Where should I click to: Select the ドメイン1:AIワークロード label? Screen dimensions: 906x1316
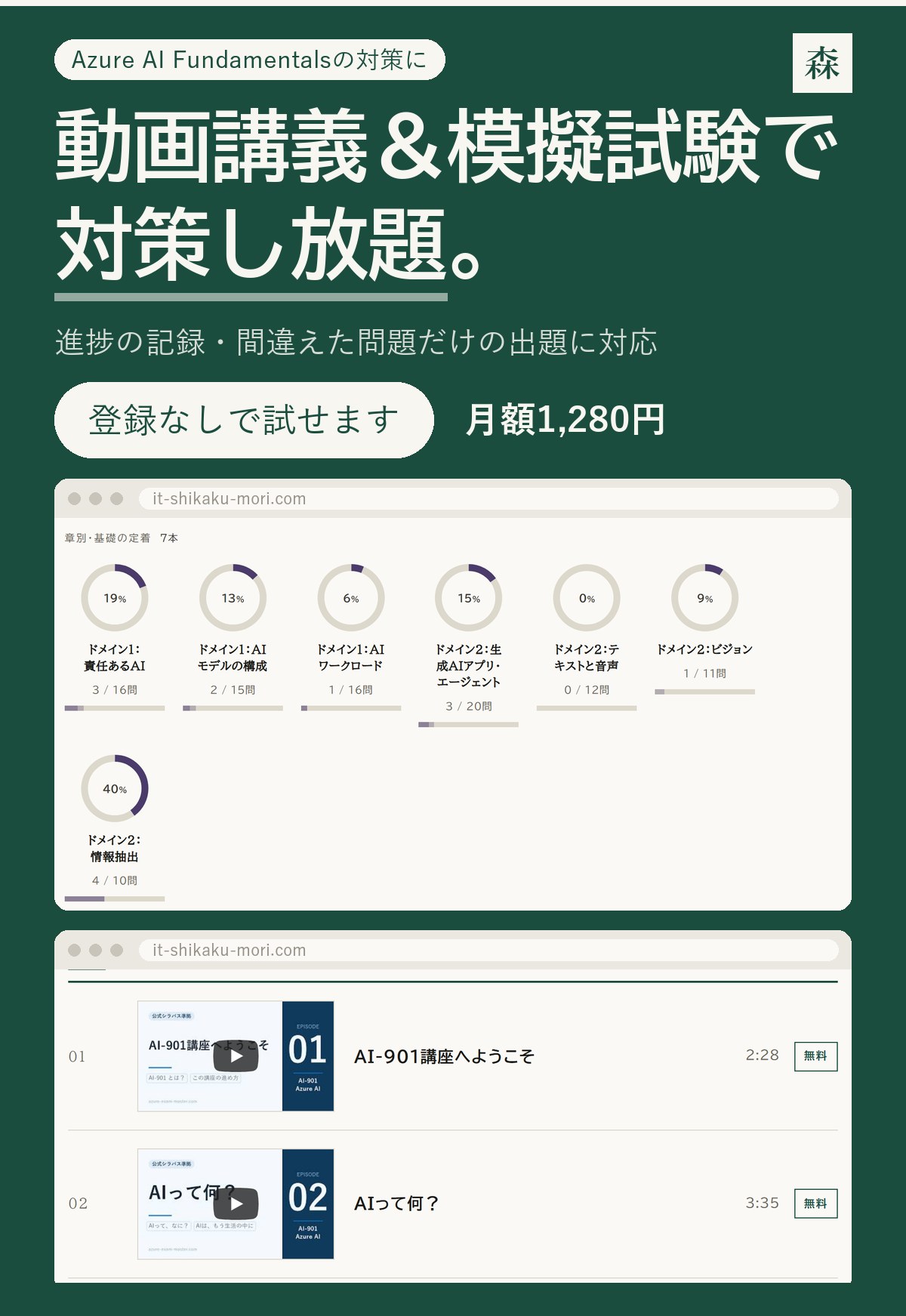(x=351, y=658)
